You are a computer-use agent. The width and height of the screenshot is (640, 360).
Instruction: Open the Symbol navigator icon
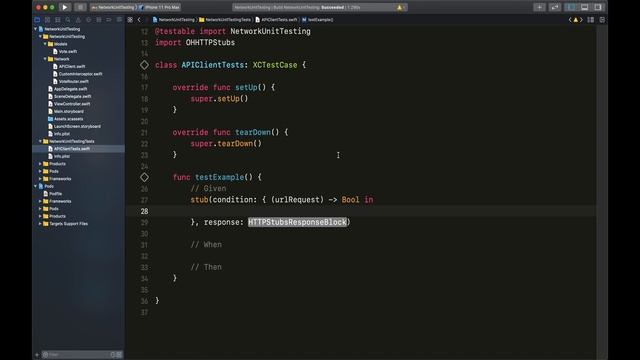point(58,20)
